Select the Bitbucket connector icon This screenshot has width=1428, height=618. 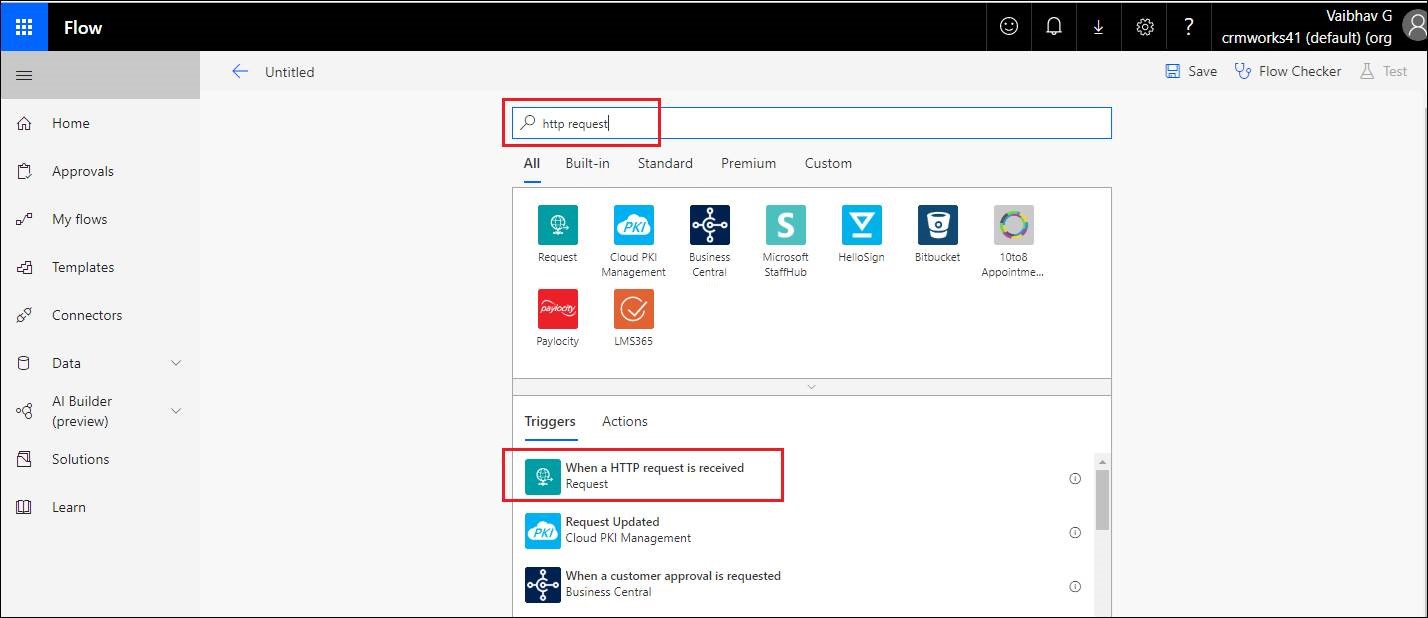coord(937,225)
